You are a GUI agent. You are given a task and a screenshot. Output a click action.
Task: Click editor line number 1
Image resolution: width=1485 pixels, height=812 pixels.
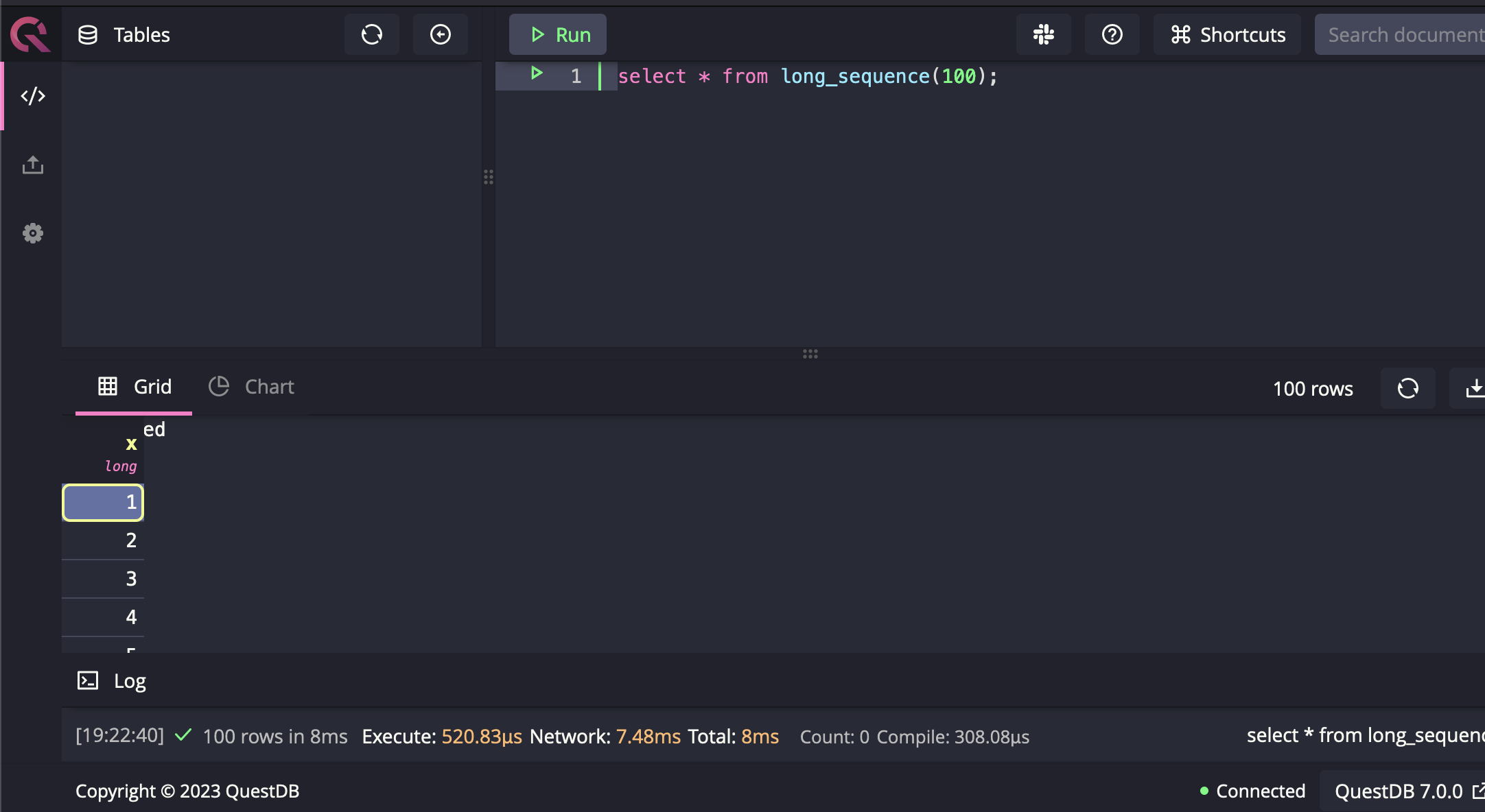576,76
